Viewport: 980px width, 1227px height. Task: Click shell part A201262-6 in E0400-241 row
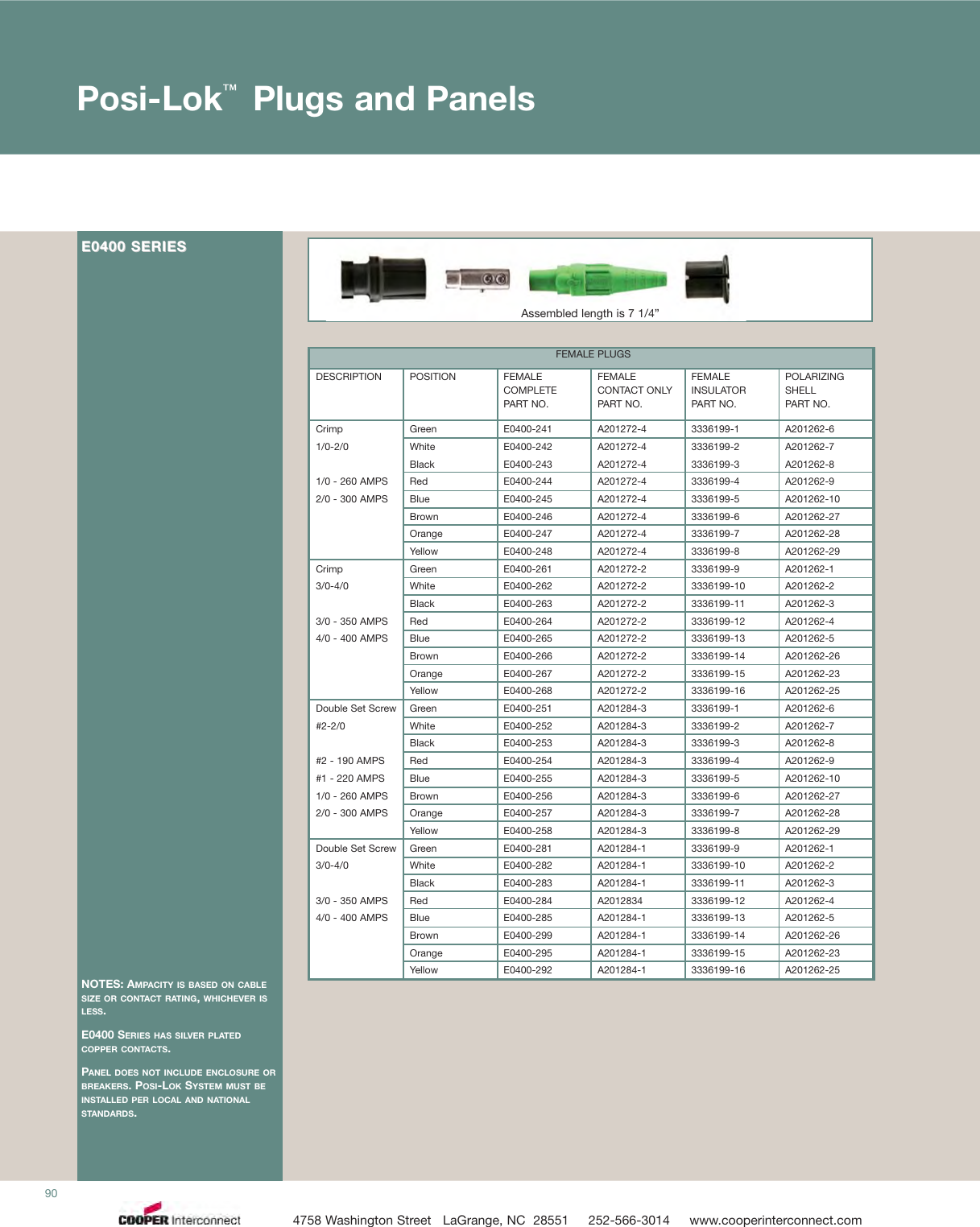809,429
